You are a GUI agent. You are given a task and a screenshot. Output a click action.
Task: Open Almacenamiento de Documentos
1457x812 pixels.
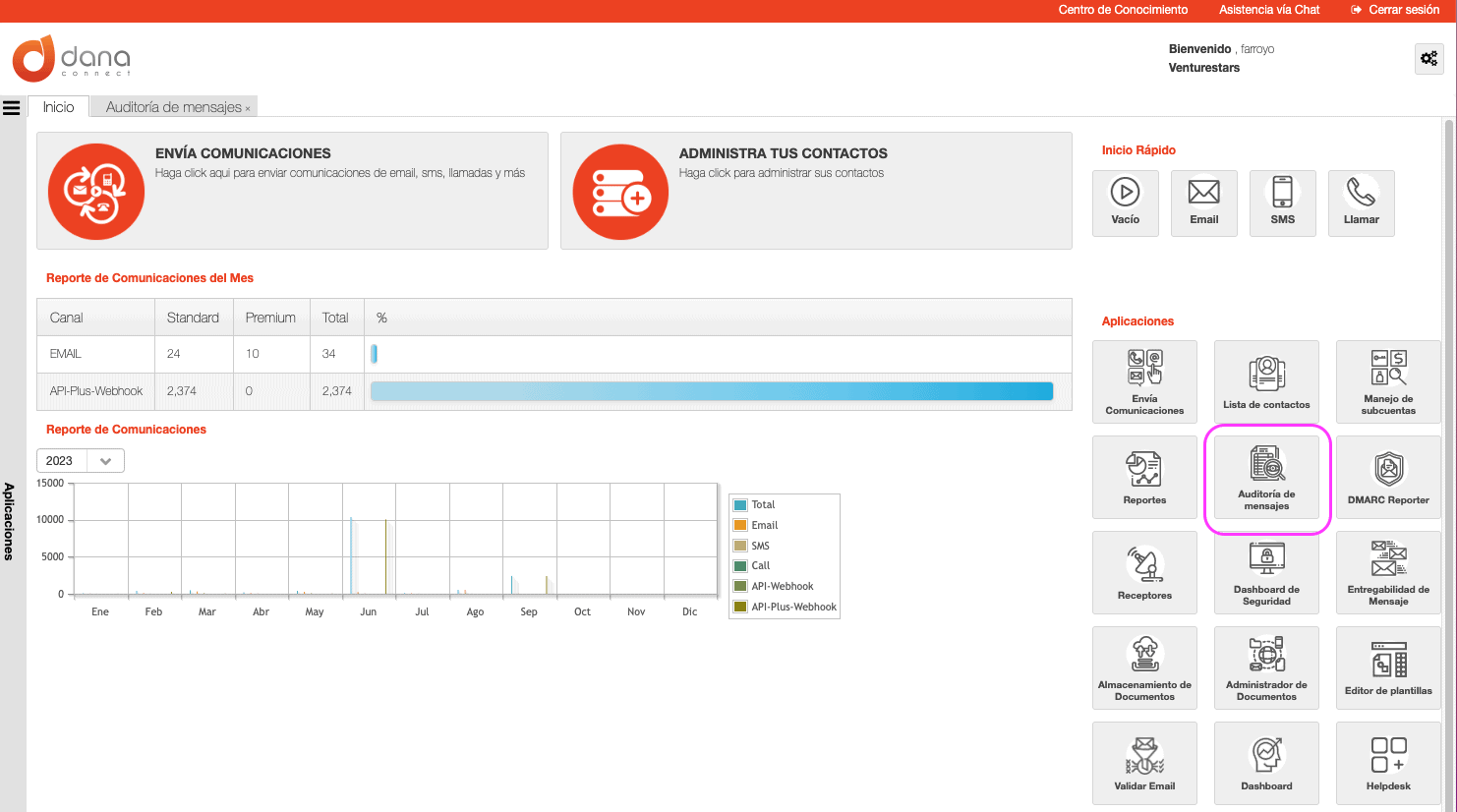pyautogui.click(x=1144, y=667)
